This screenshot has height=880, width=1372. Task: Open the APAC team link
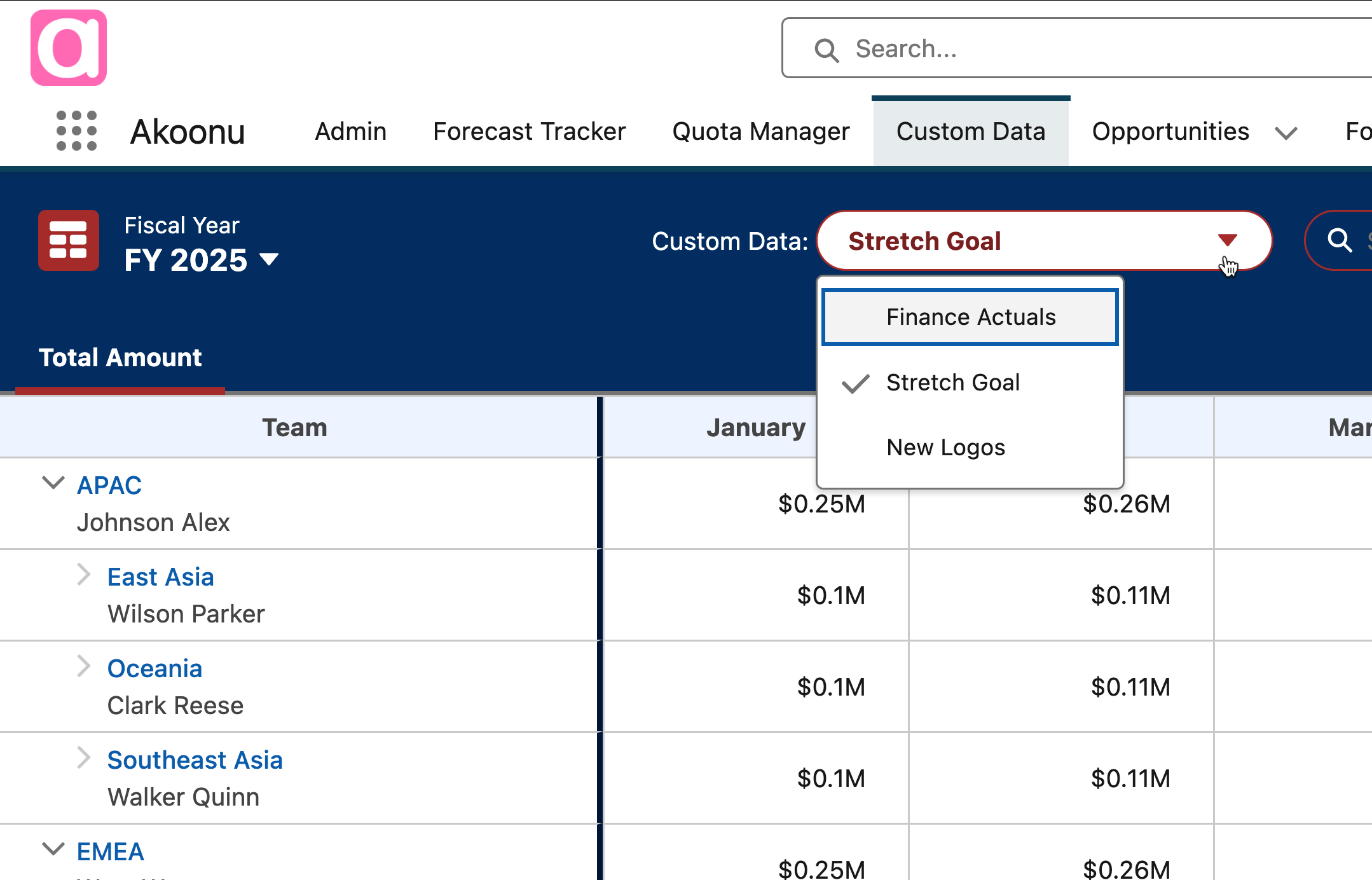tap(109, 485)
